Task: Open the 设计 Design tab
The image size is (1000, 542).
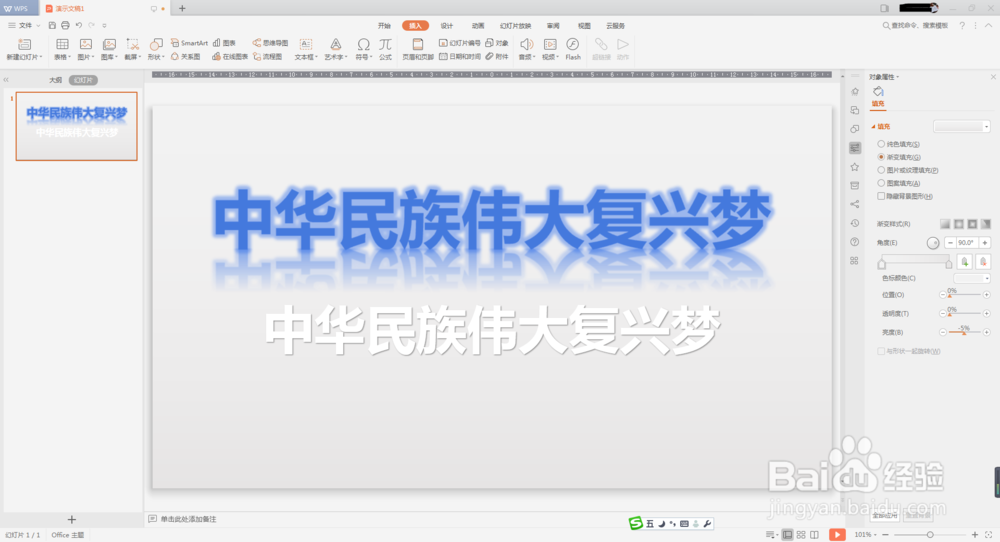Action: [x=447, y=26]
